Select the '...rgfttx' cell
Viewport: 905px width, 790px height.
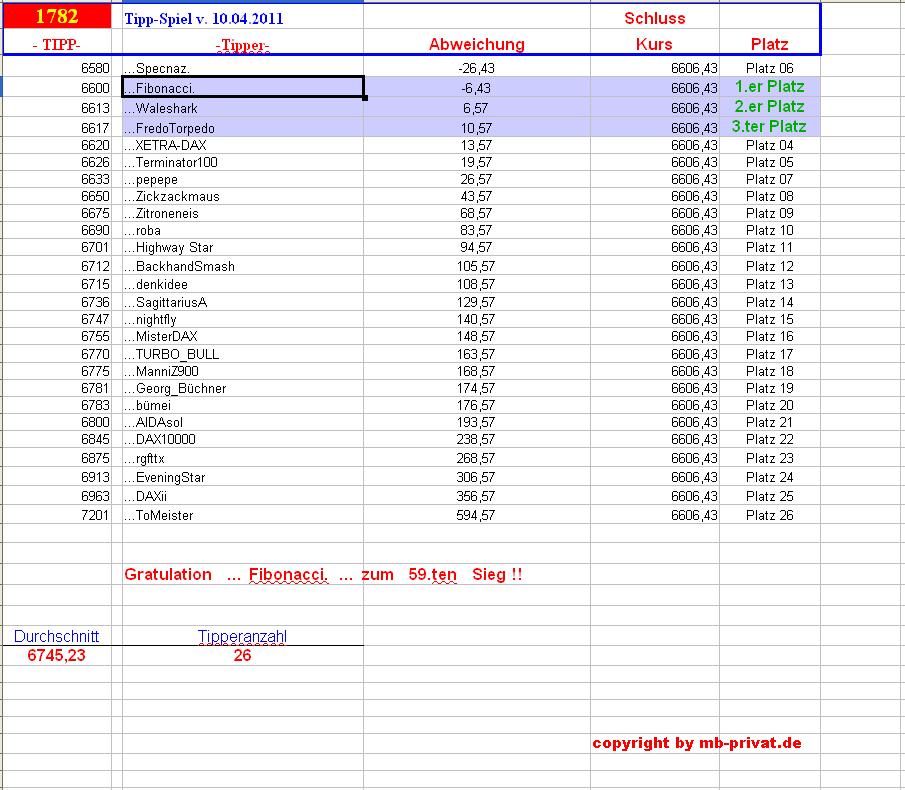click(x=243, y=458)
